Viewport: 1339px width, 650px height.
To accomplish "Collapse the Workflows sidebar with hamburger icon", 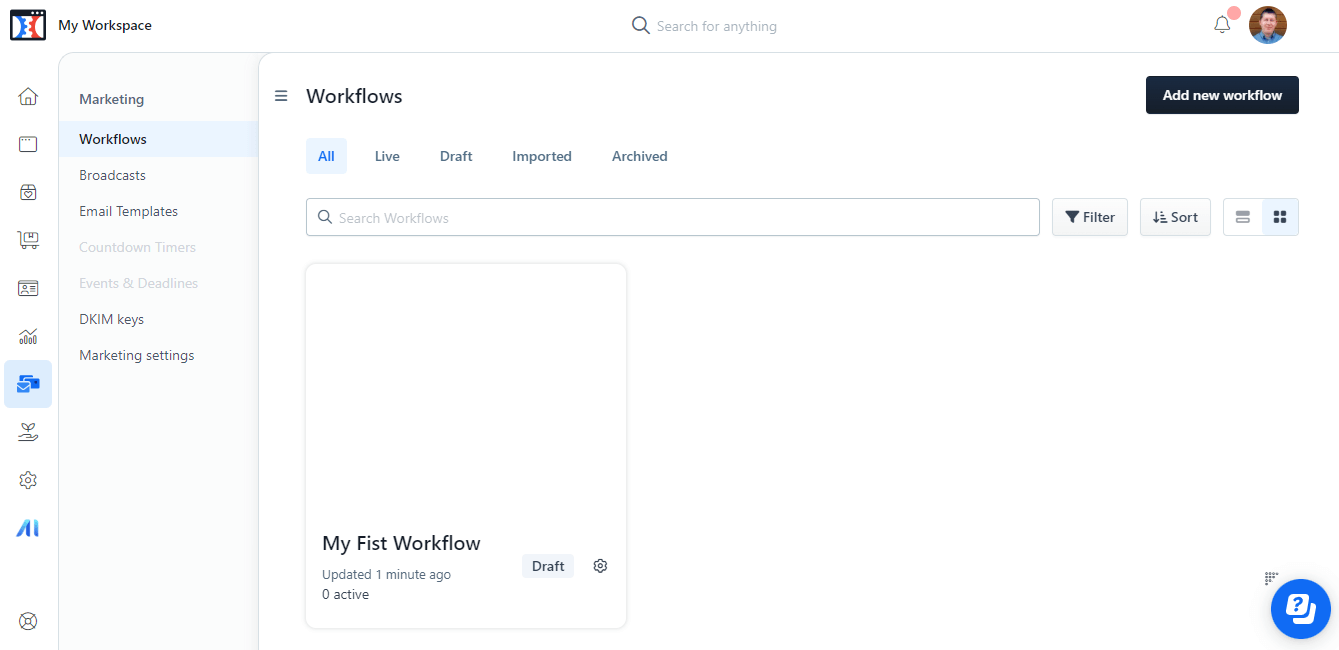I will (x=280, y=96).
